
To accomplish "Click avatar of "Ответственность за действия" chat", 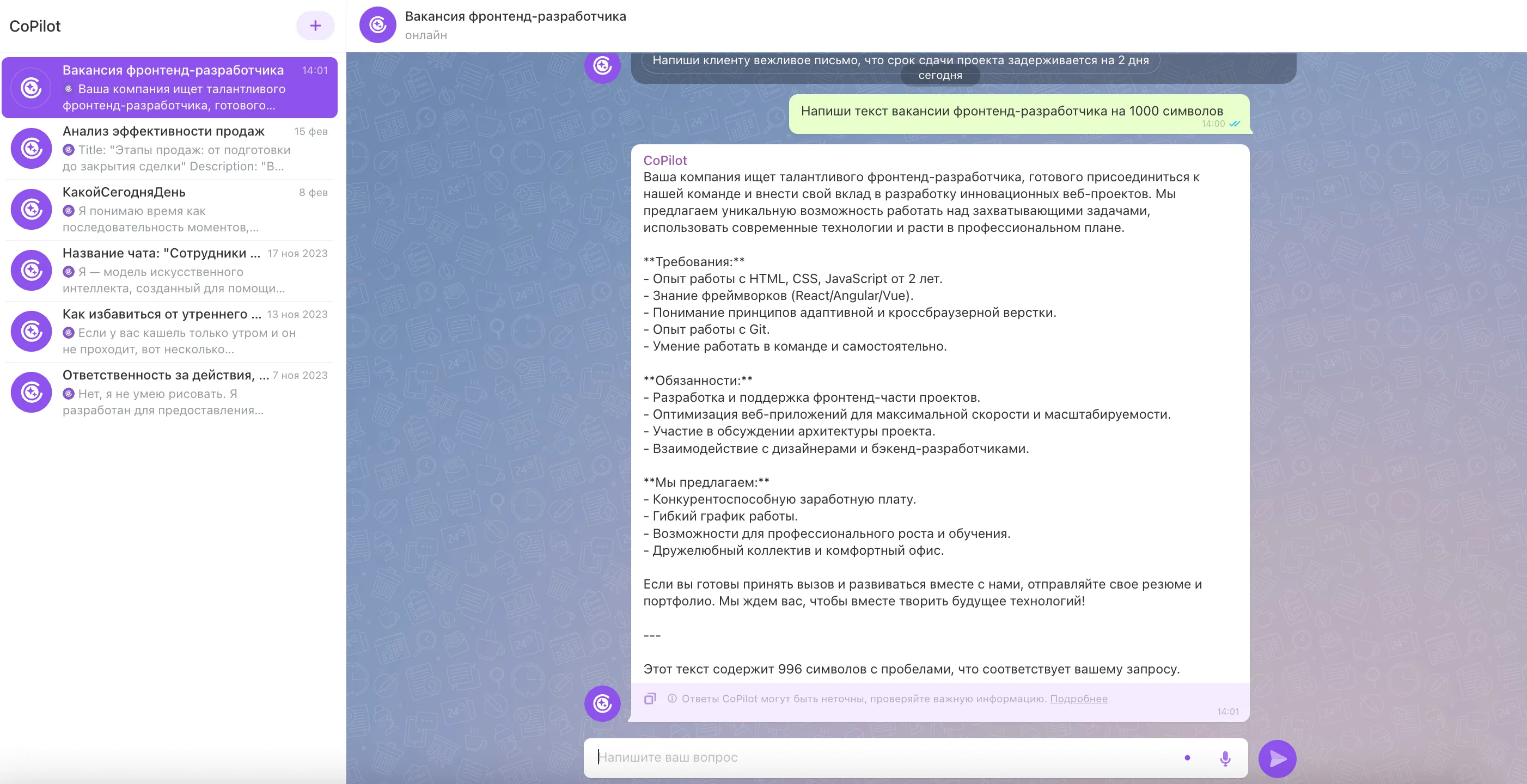I will click(32, 393).
